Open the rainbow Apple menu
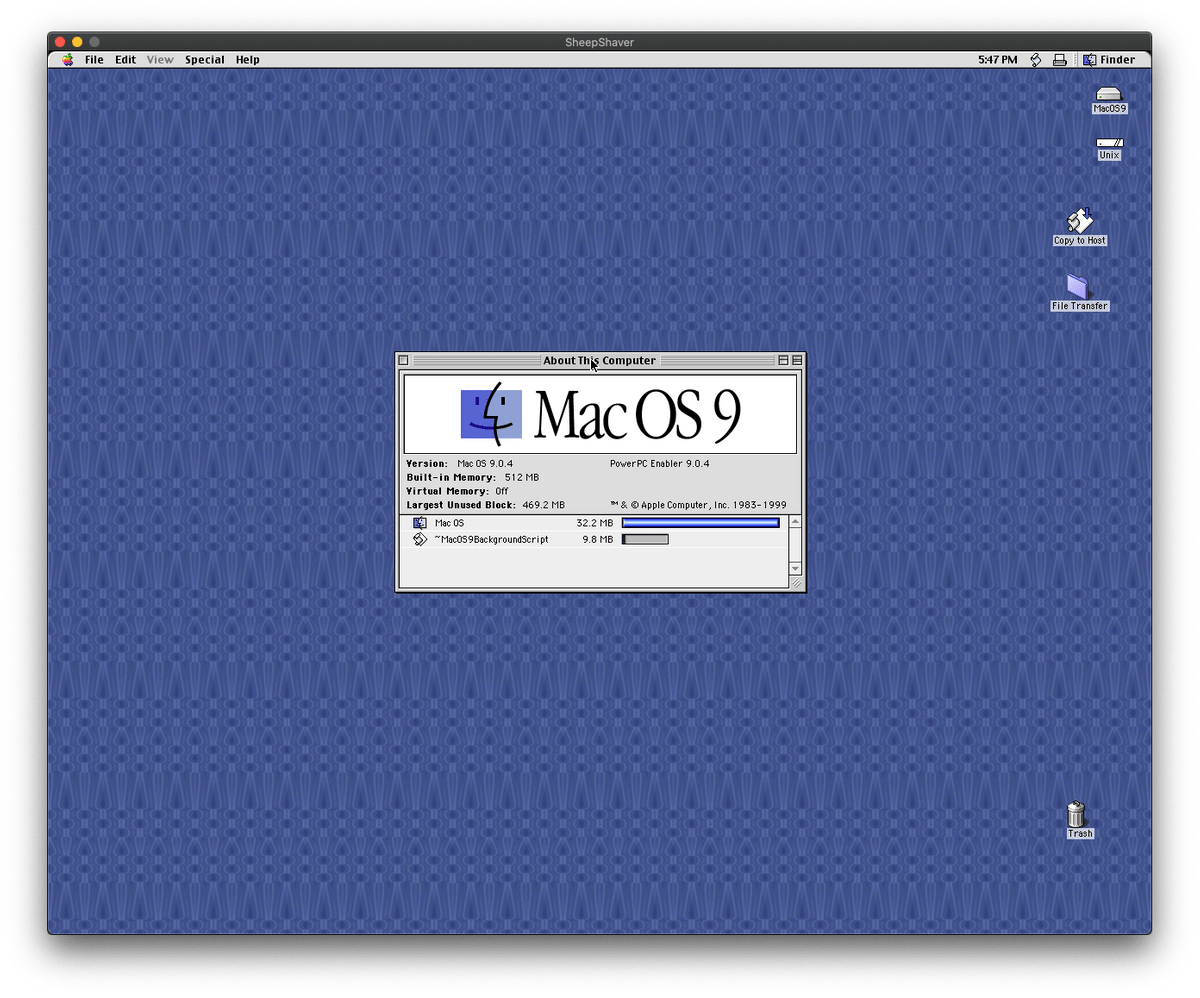The height and width of the screenshot is (998, 1200). coord(68,60)
